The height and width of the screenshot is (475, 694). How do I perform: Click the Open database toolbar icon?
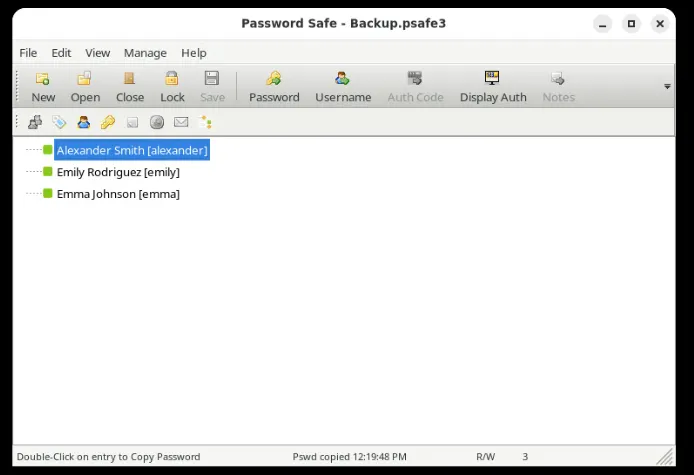point(84,79)
